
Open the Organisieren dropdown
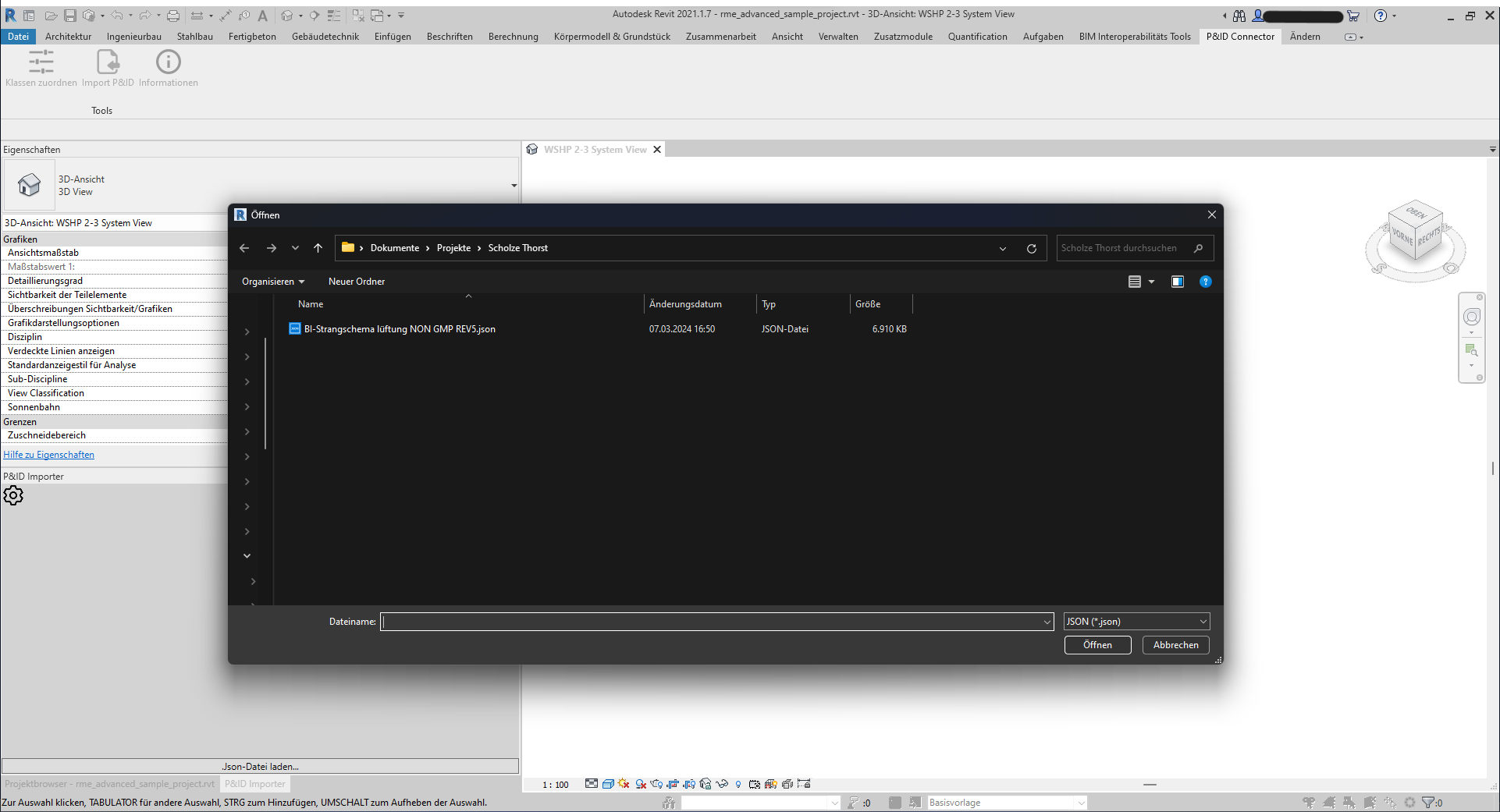272,281
